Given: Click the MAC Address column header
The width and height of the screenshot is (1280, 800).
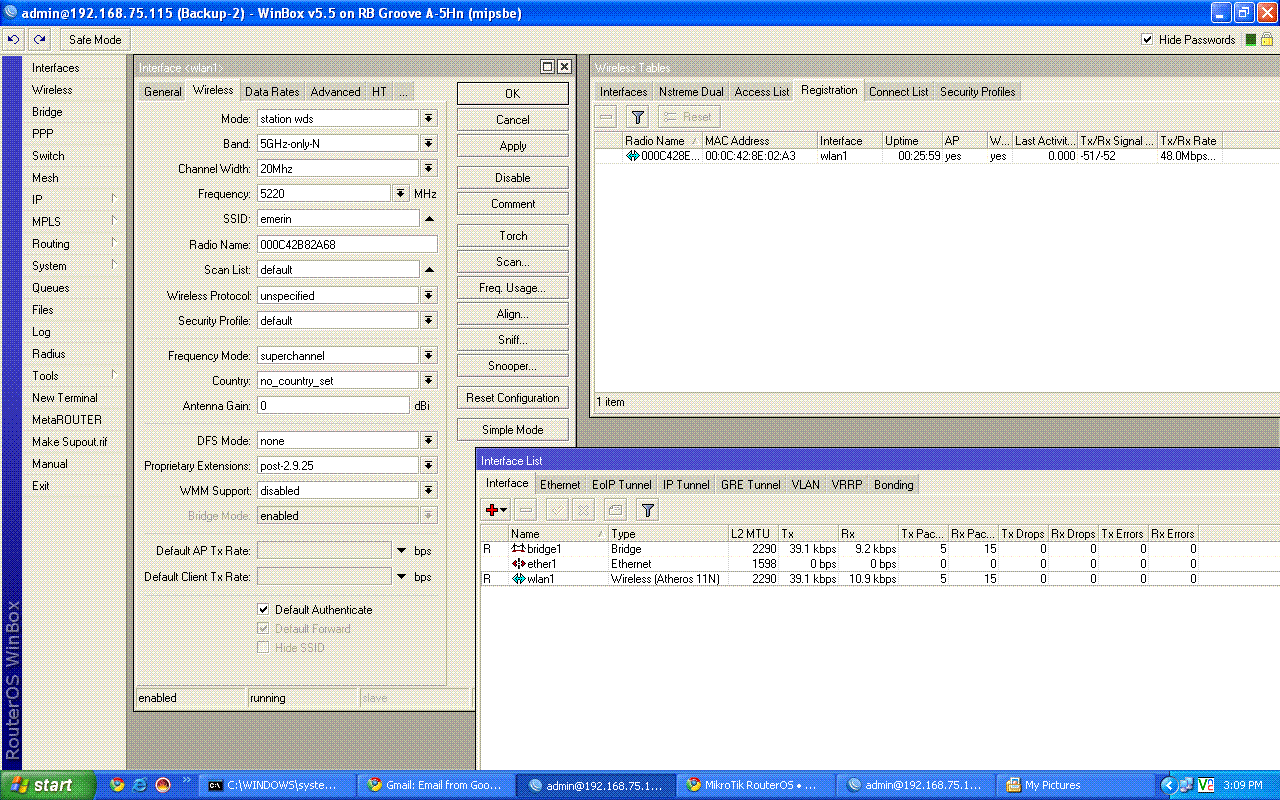Looking at the screenshot, I should pos(759,141).
